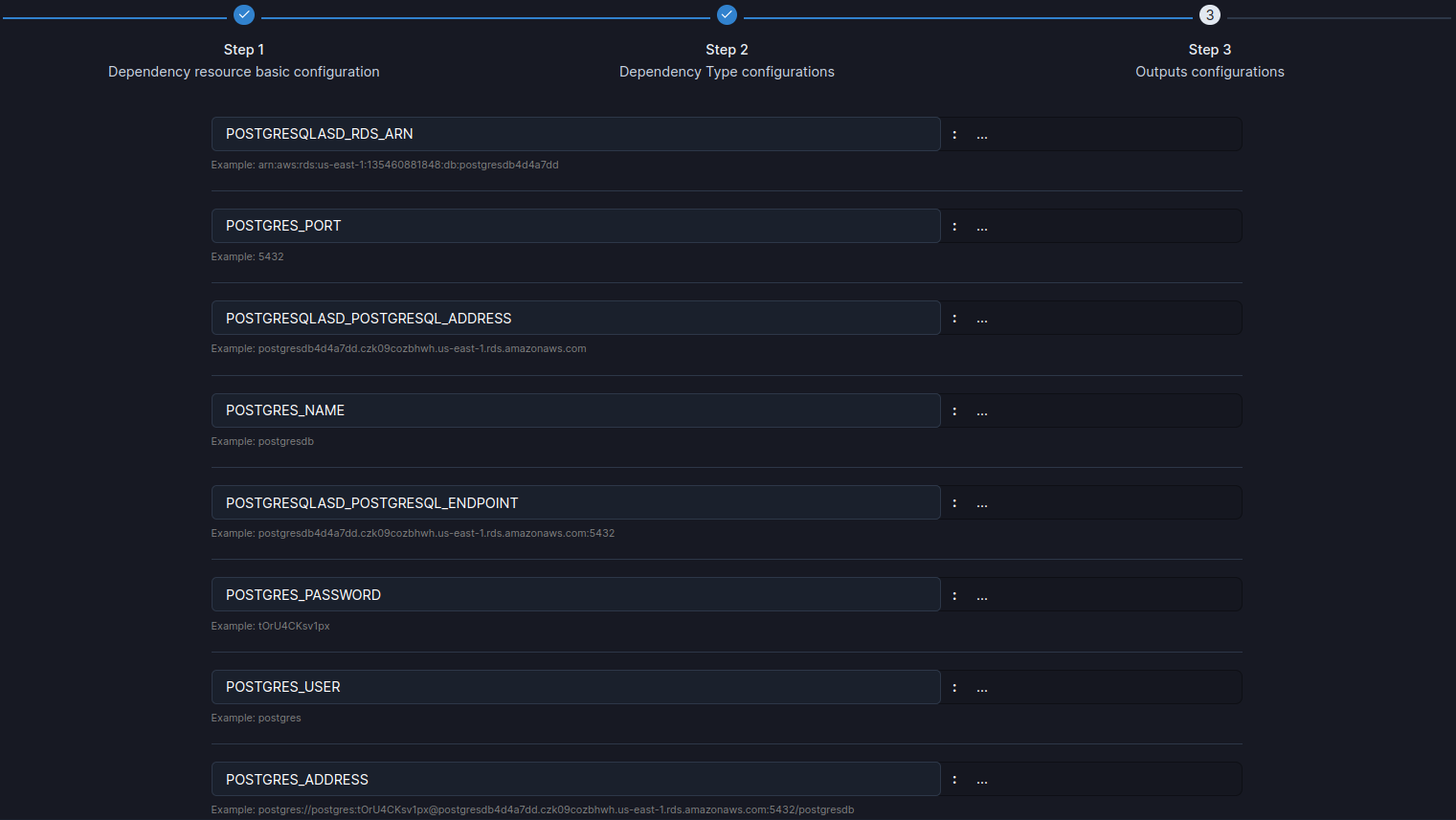Click the example ARN text starting 'arn:aws:rds:us-east-1'
The image size is (1456, 820).
pyautogui.click(x=408, y=165)
